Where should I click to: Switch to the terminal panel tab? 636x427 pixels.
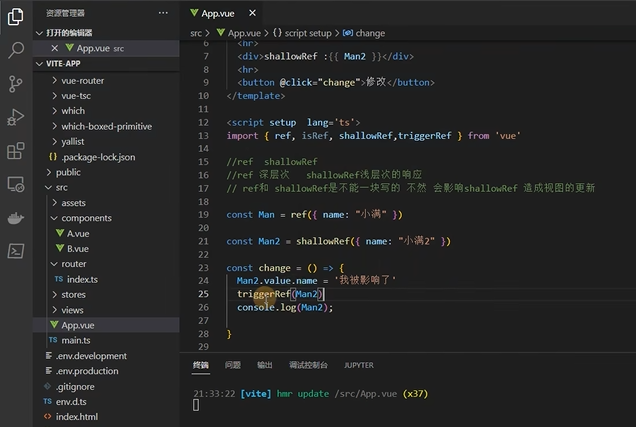pos(201,365)
